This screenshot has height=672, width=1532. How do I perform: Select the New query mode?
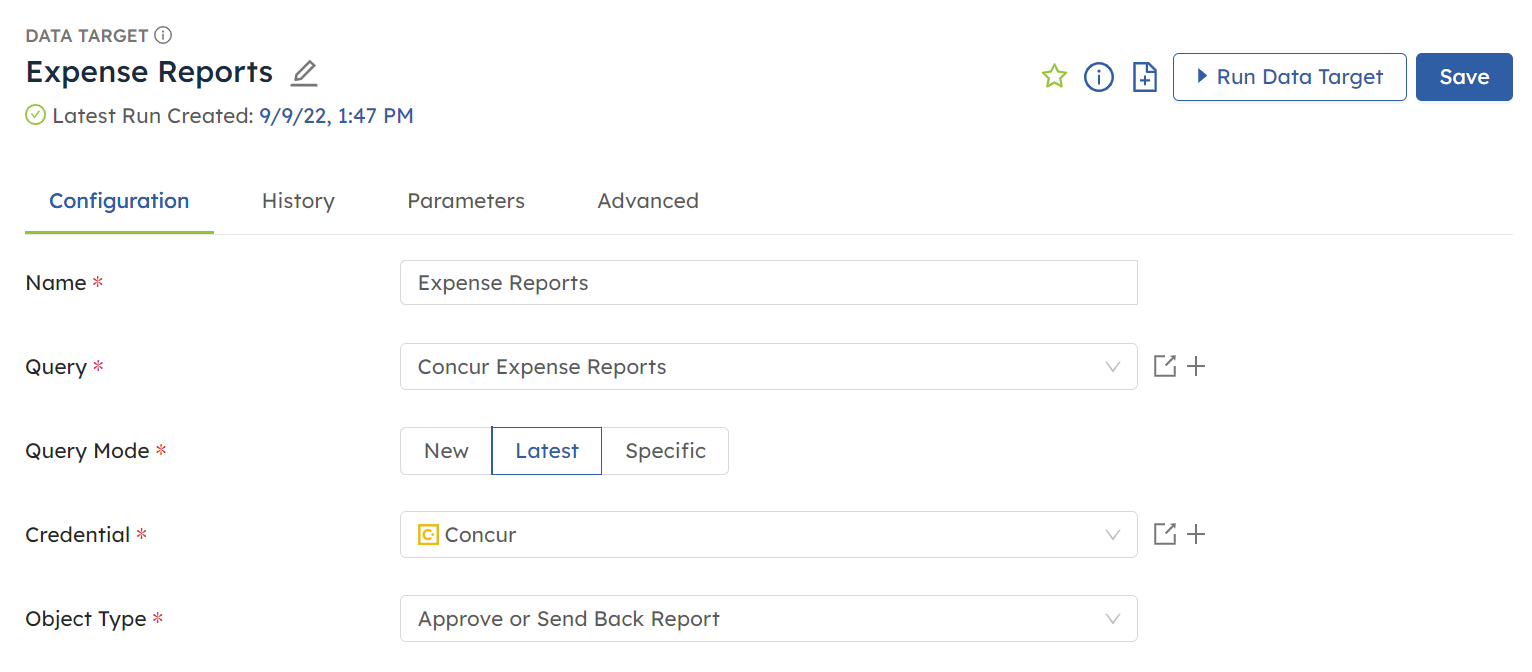tap(445, 451)
